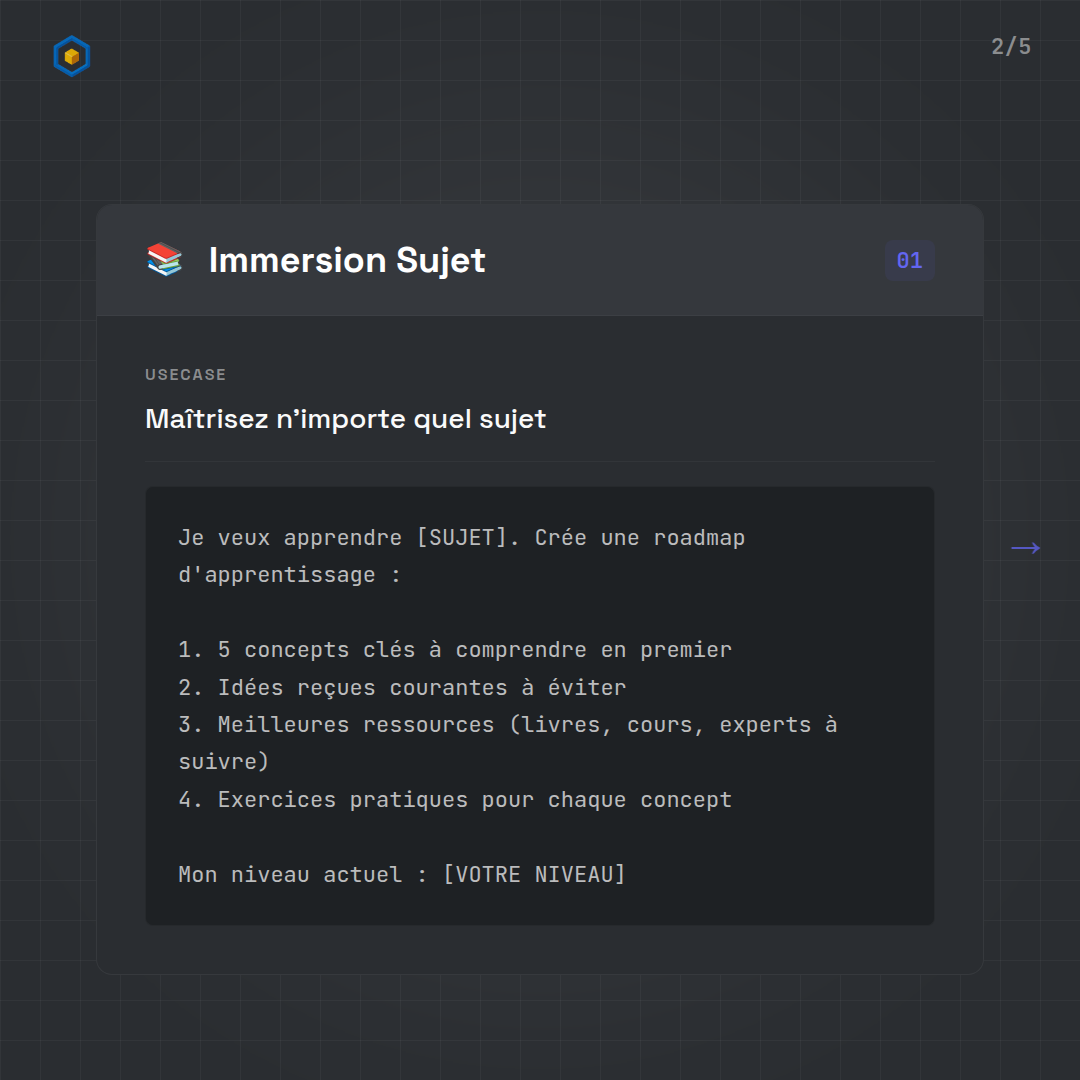Click the 01 number badge

point(909,261)
